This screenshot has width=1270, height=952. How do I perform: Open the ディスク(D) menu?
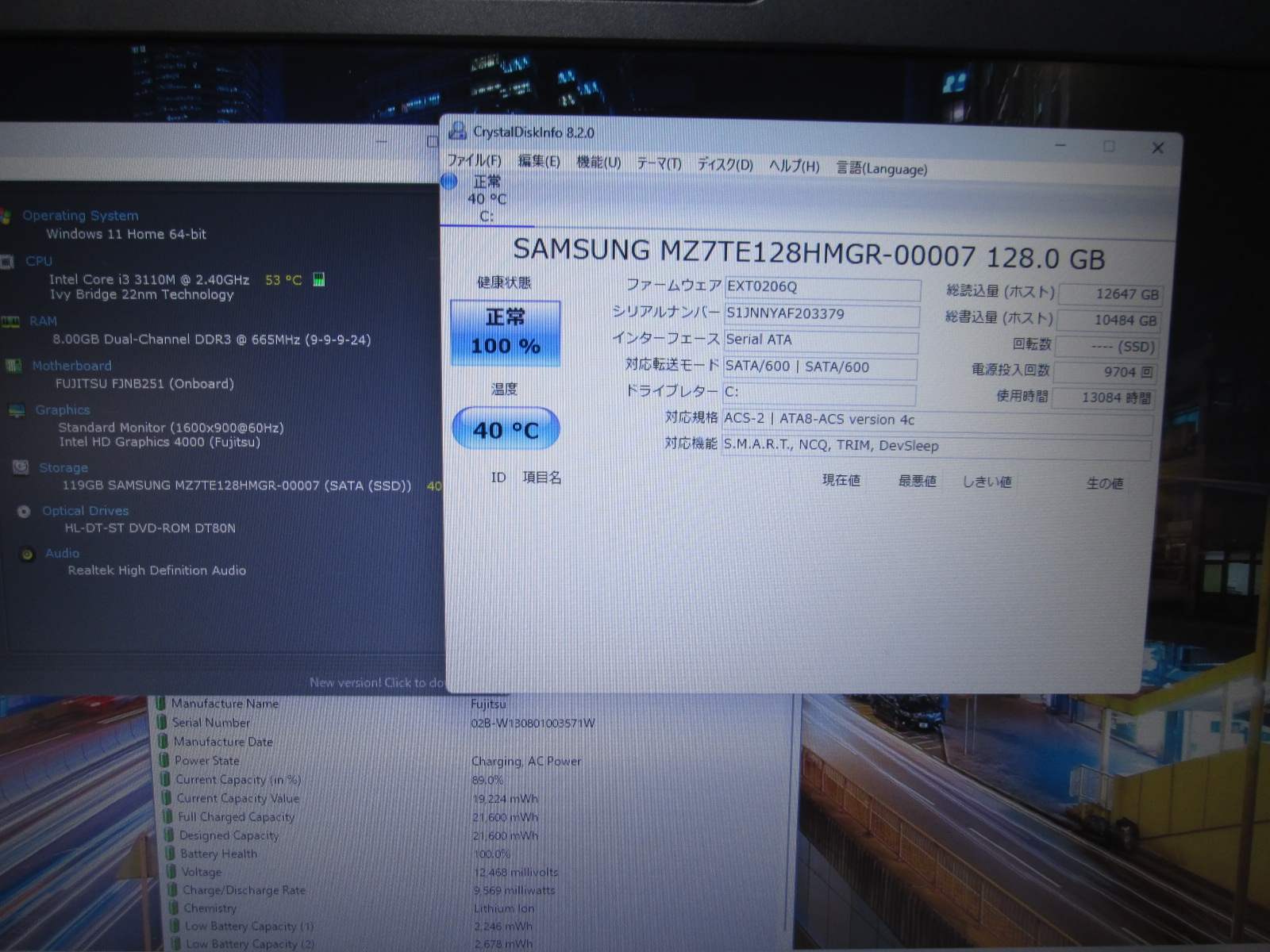(725, 164)
